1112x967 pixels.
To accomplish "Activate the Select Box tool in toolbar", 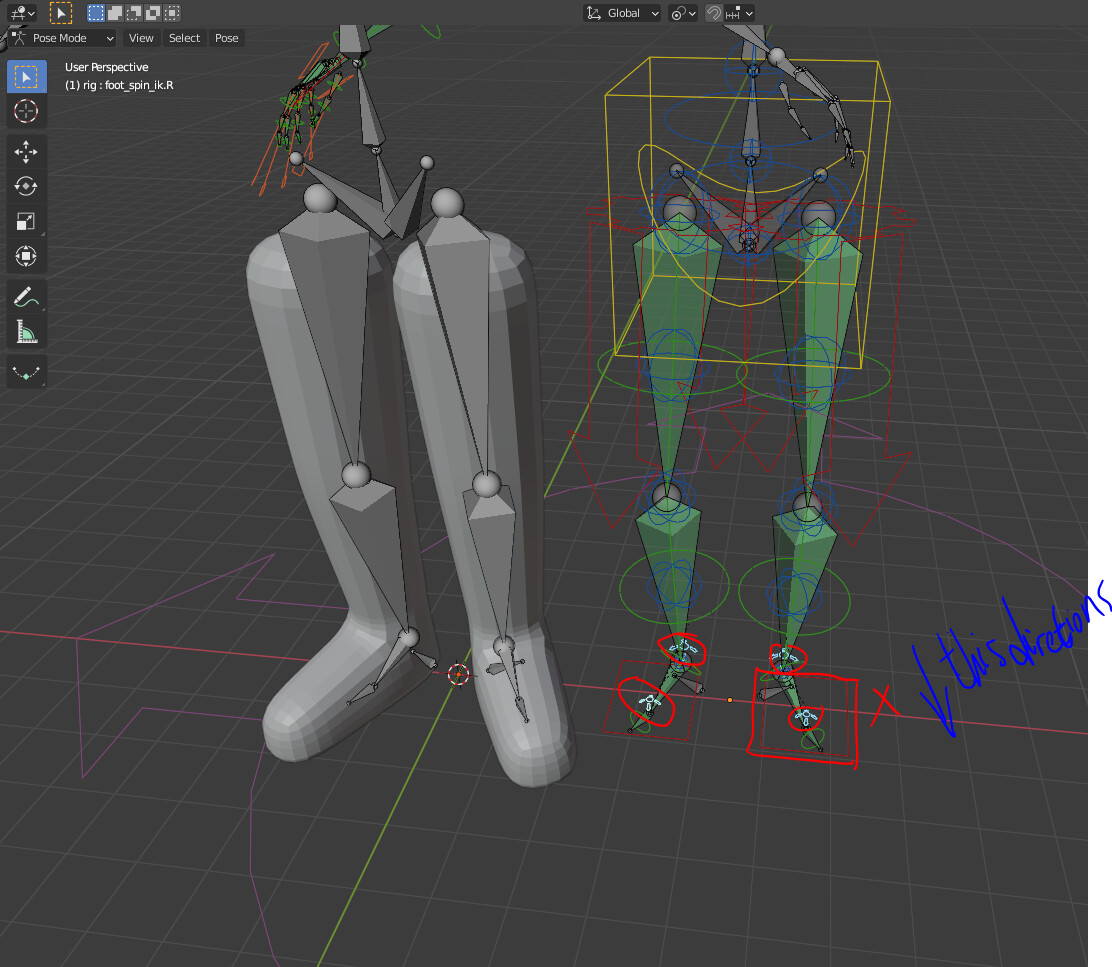I will pos(27,77).
